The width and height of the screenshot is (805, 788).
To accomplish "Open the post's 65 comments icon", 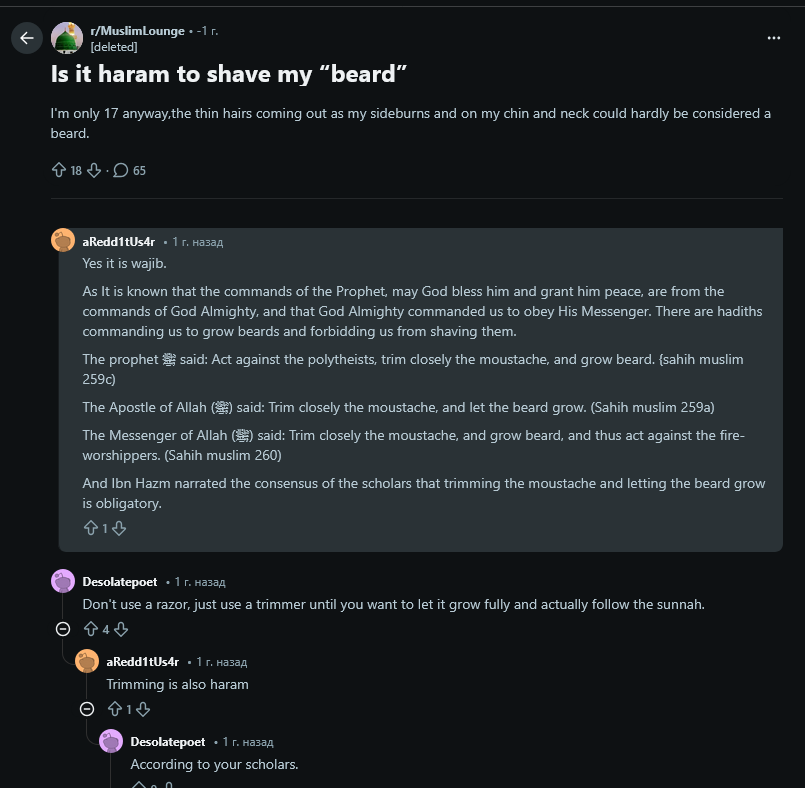I will point(121,170).
